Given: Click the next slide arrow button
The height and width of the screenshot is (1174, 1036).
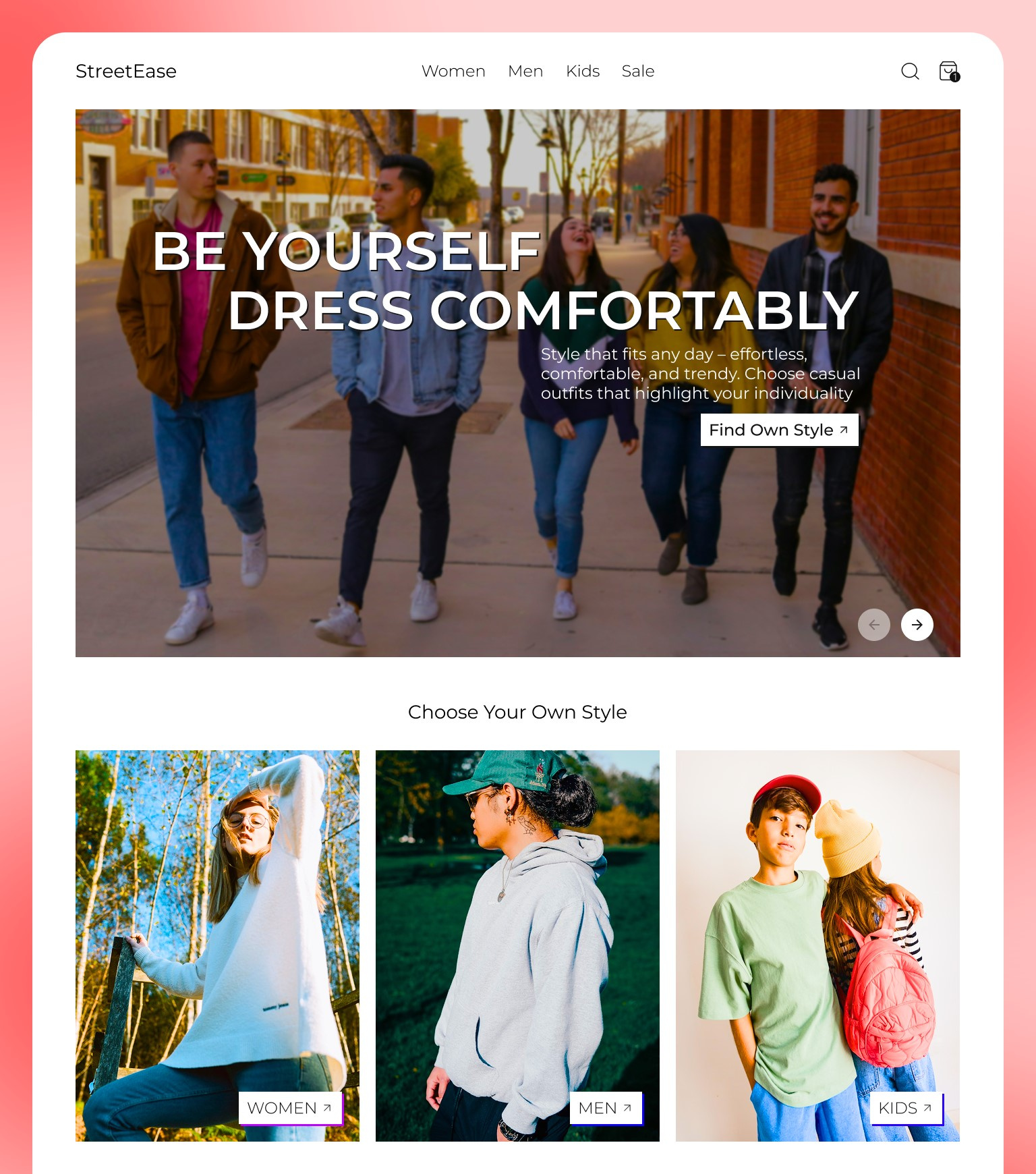Looking at the screenshot, I should (x=917, y=625).
